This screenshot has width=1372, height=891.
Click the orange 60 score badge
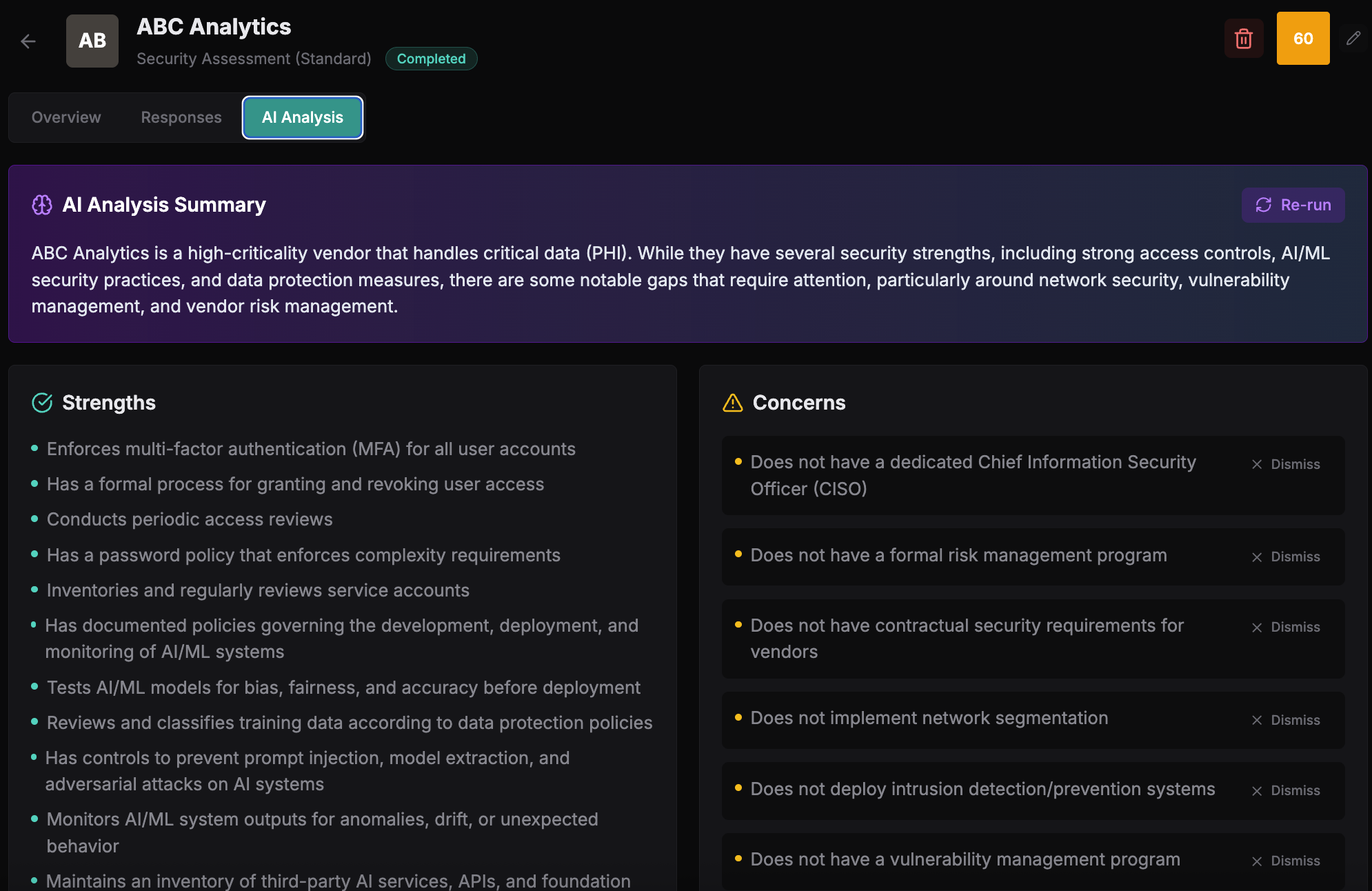click(1302, 39)
